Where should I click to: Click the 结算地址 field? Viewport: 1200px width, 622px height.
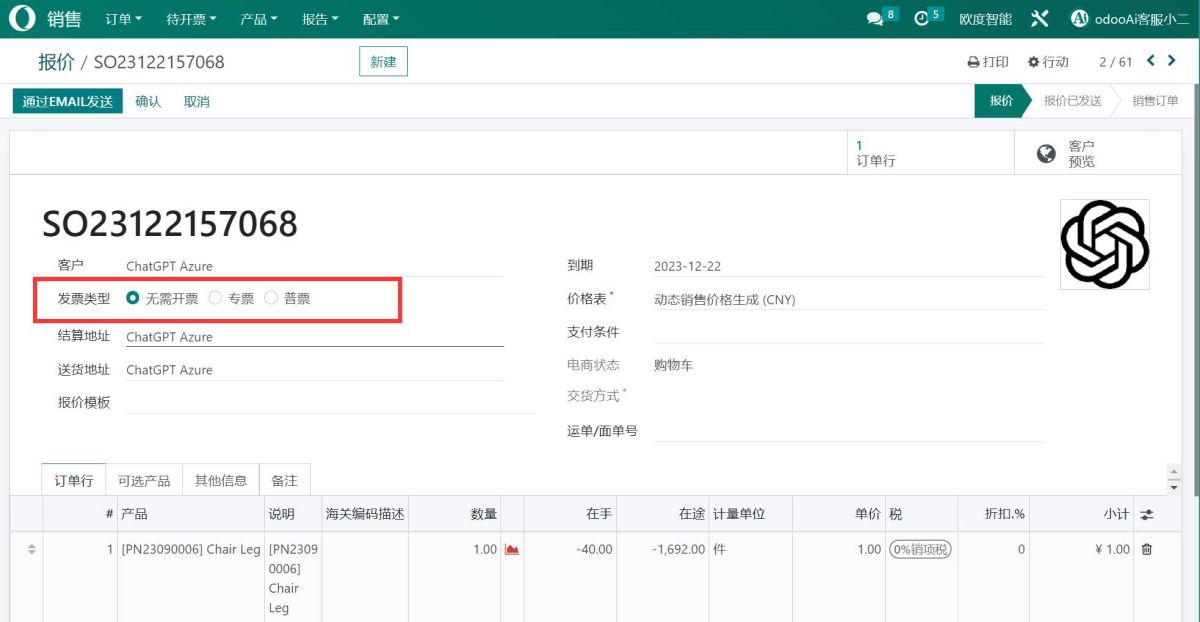coord(315,337)
